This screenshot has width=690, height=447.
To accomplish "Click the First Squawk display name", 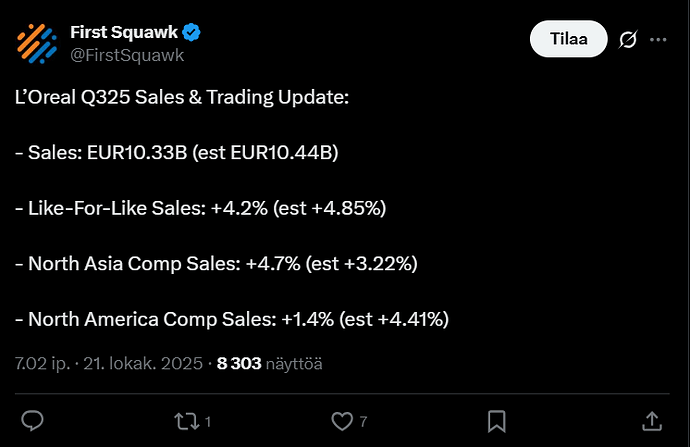I will [123, 32].
